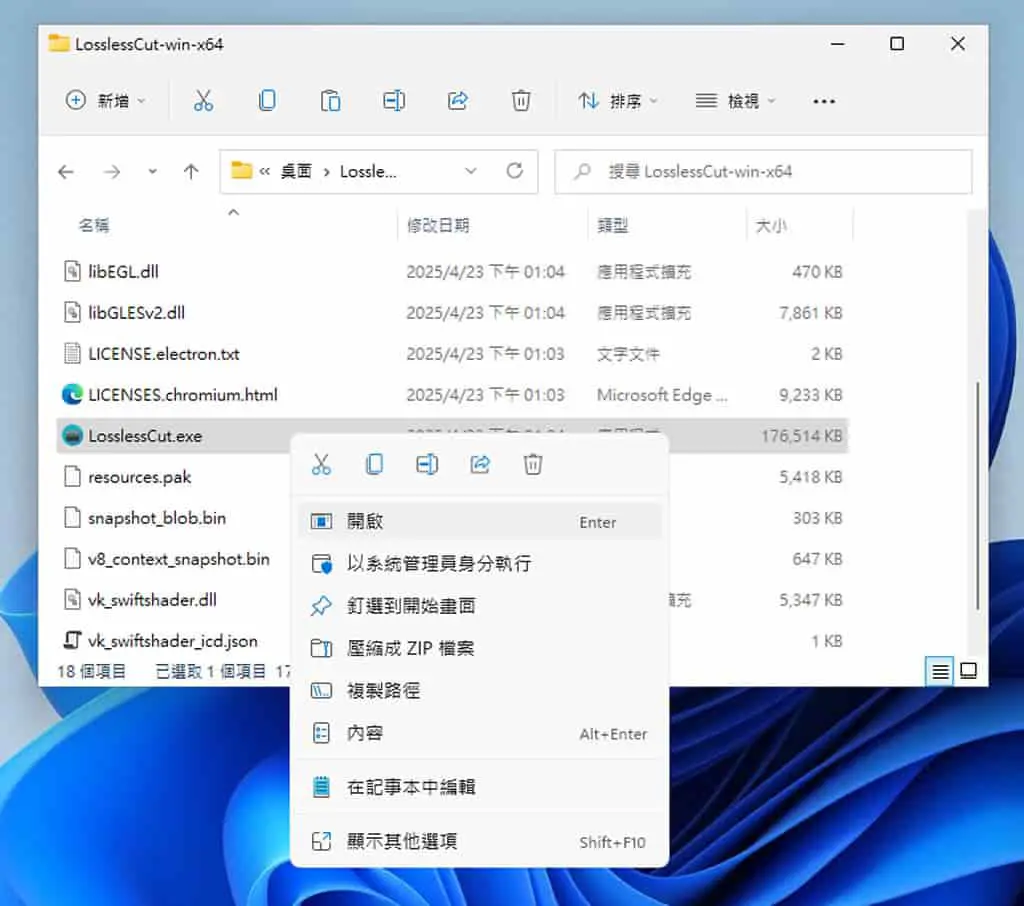Click 桌面 in the address breadcrumb
1024x906 pixels.
tap(296, 172)
